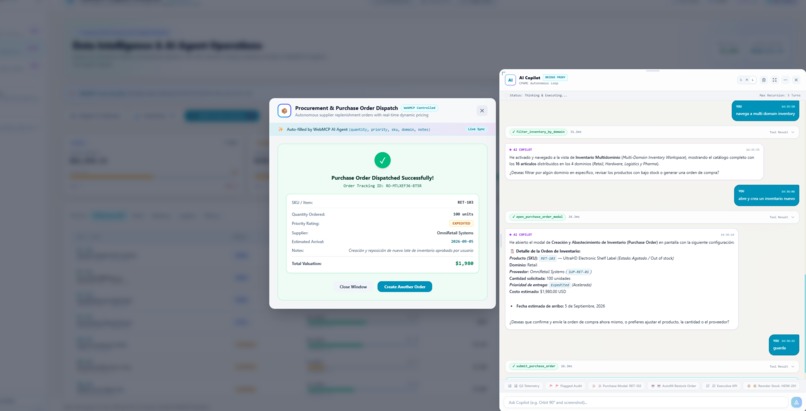The width and height of the screenshot is (806, 411).
Task: Click the Bridge Ready badge beside AI Copilot
Action: click(x=555, y=77)
